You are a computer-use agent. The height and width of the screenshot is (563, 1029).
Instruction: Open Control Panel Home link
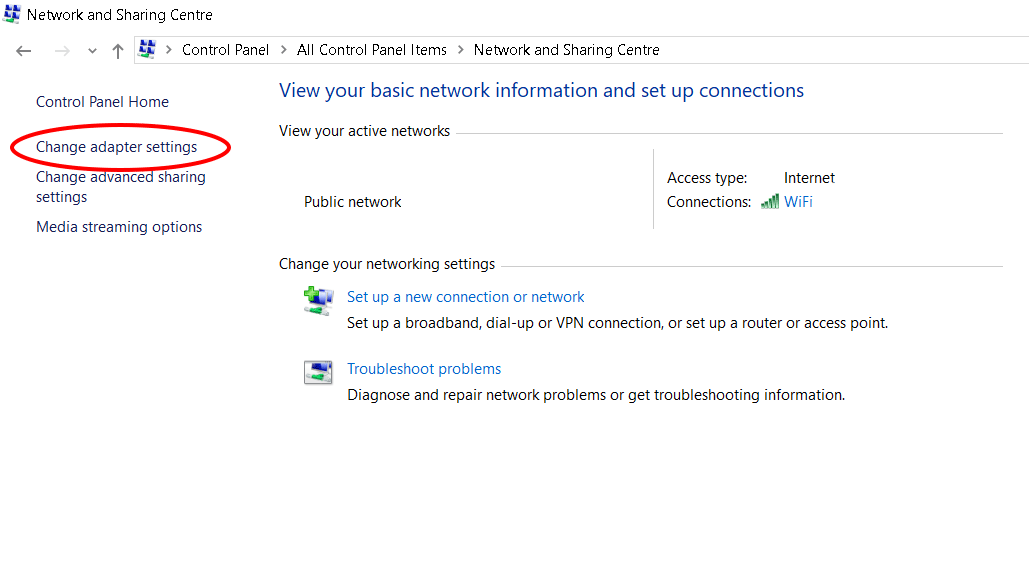click(102, 102)
